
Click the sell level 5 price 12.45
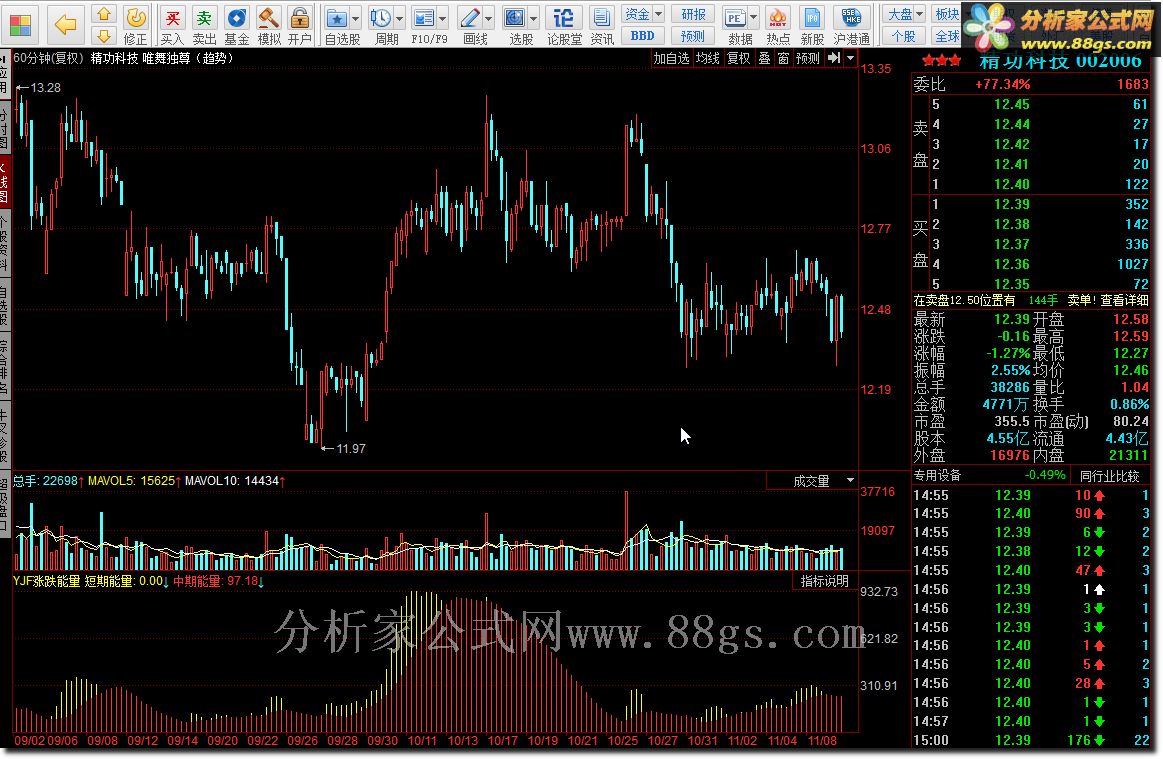(x=1012, y=105)
